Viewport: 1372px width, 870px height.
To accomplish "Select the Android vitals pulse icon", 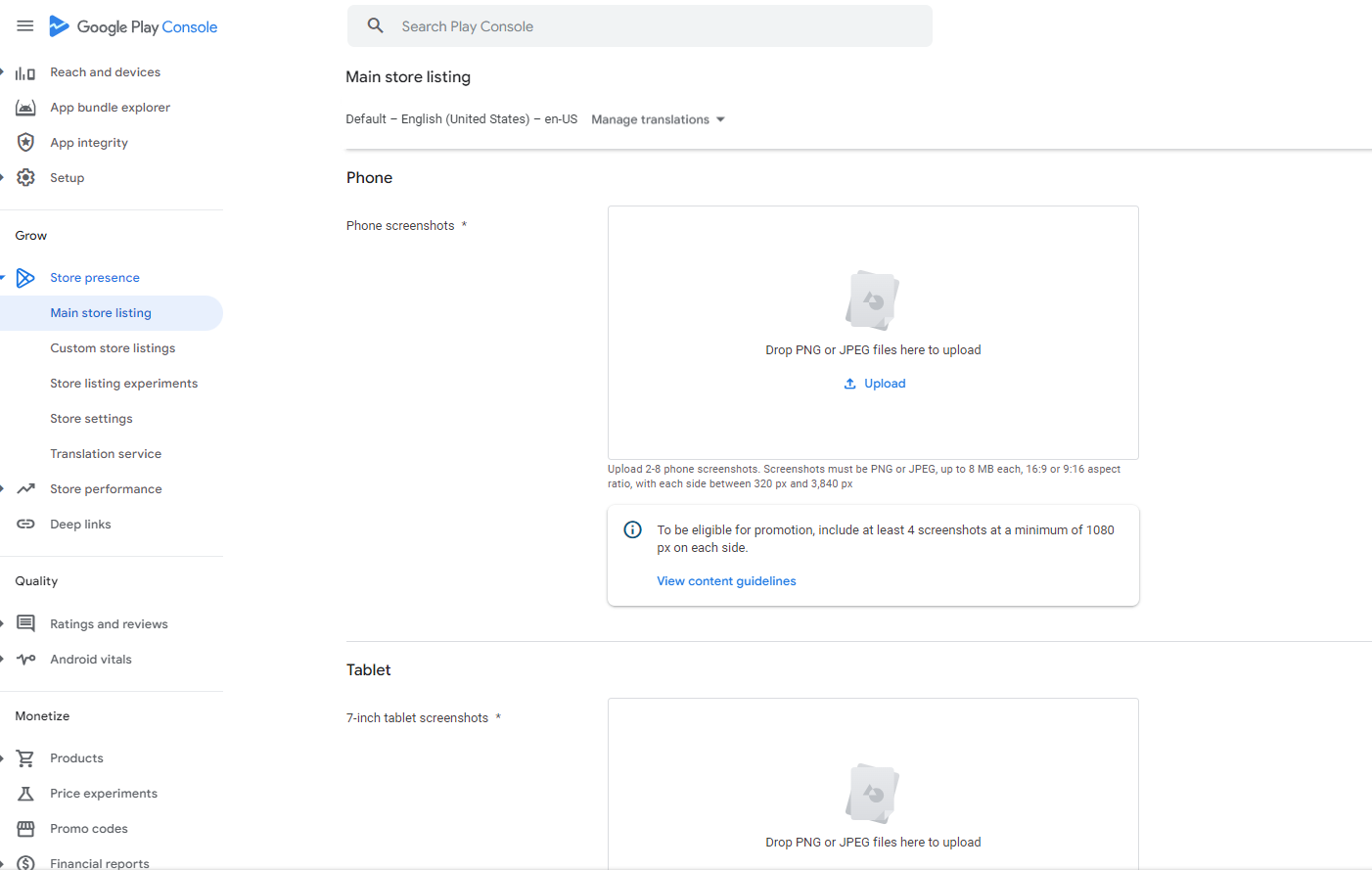I will tap(24, 659).
